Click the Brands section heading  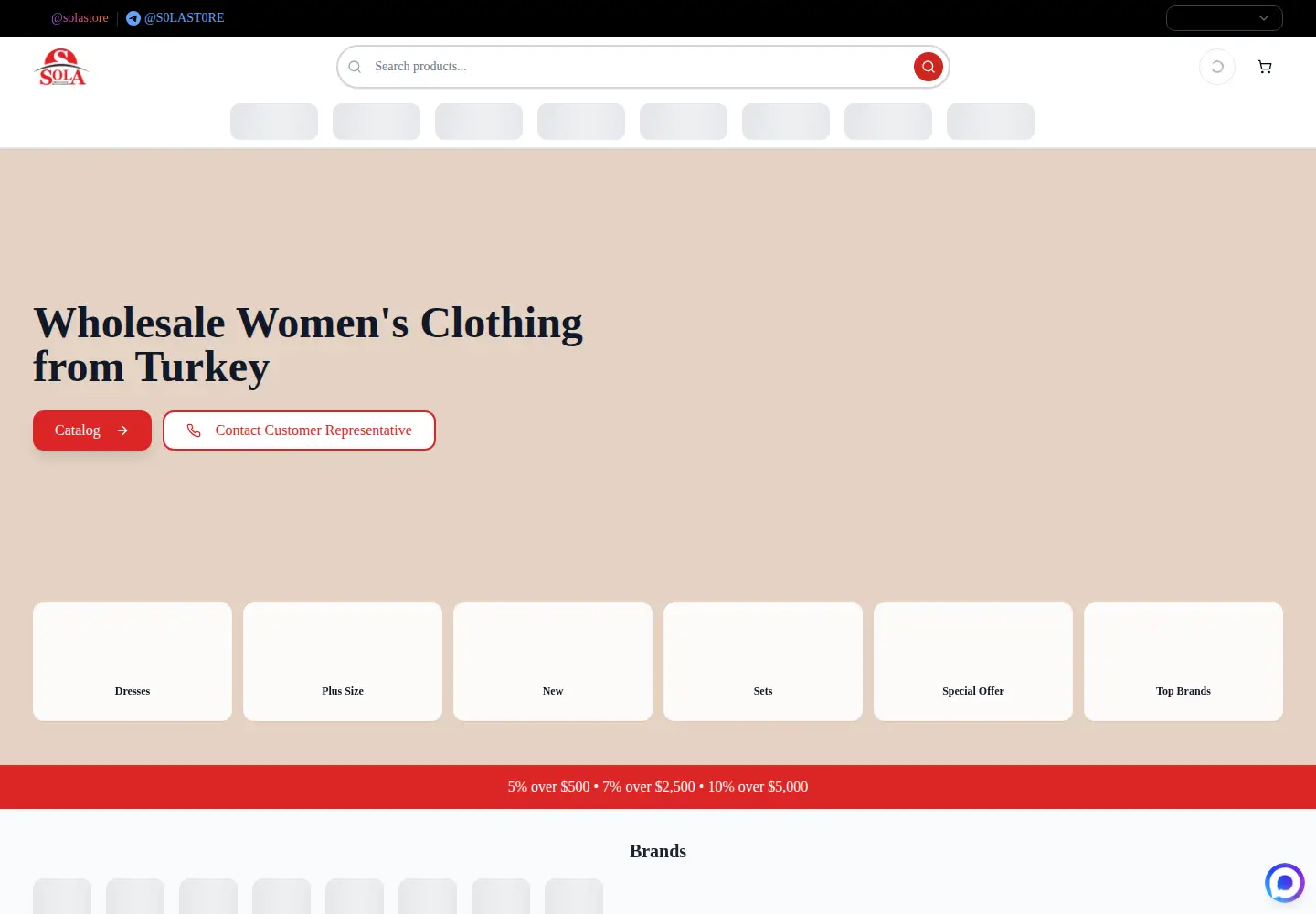pos(658,851)
